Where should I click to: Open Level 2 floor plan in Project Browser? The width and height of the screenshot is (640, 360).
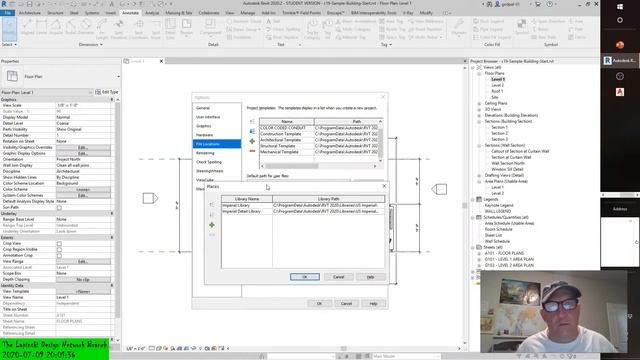[x=497, y=85]
